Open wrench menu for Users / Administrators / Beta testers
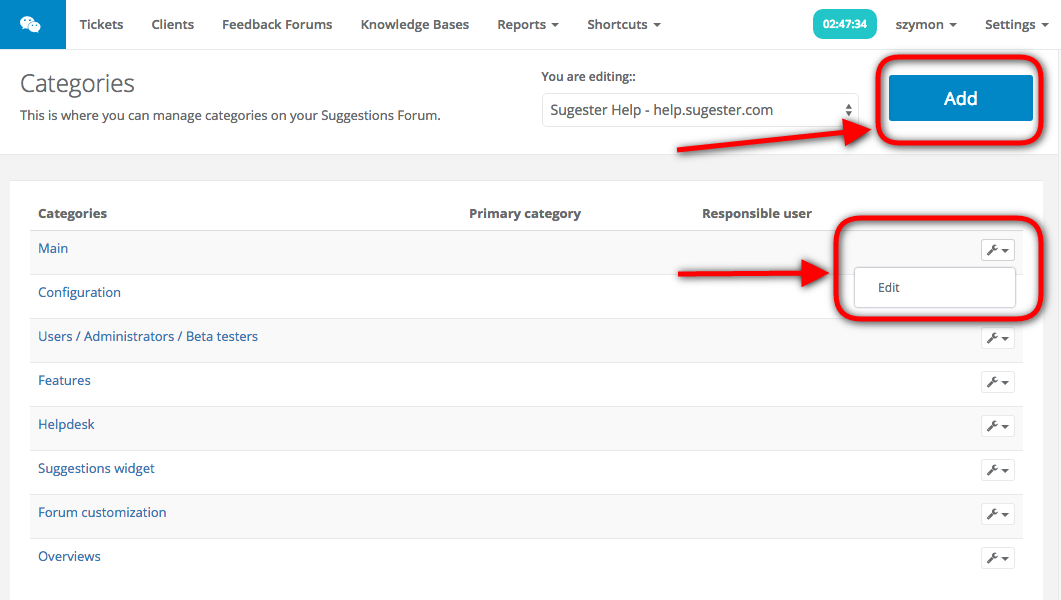Viewport: 1061px width, 600px height. tap(997, 338)
